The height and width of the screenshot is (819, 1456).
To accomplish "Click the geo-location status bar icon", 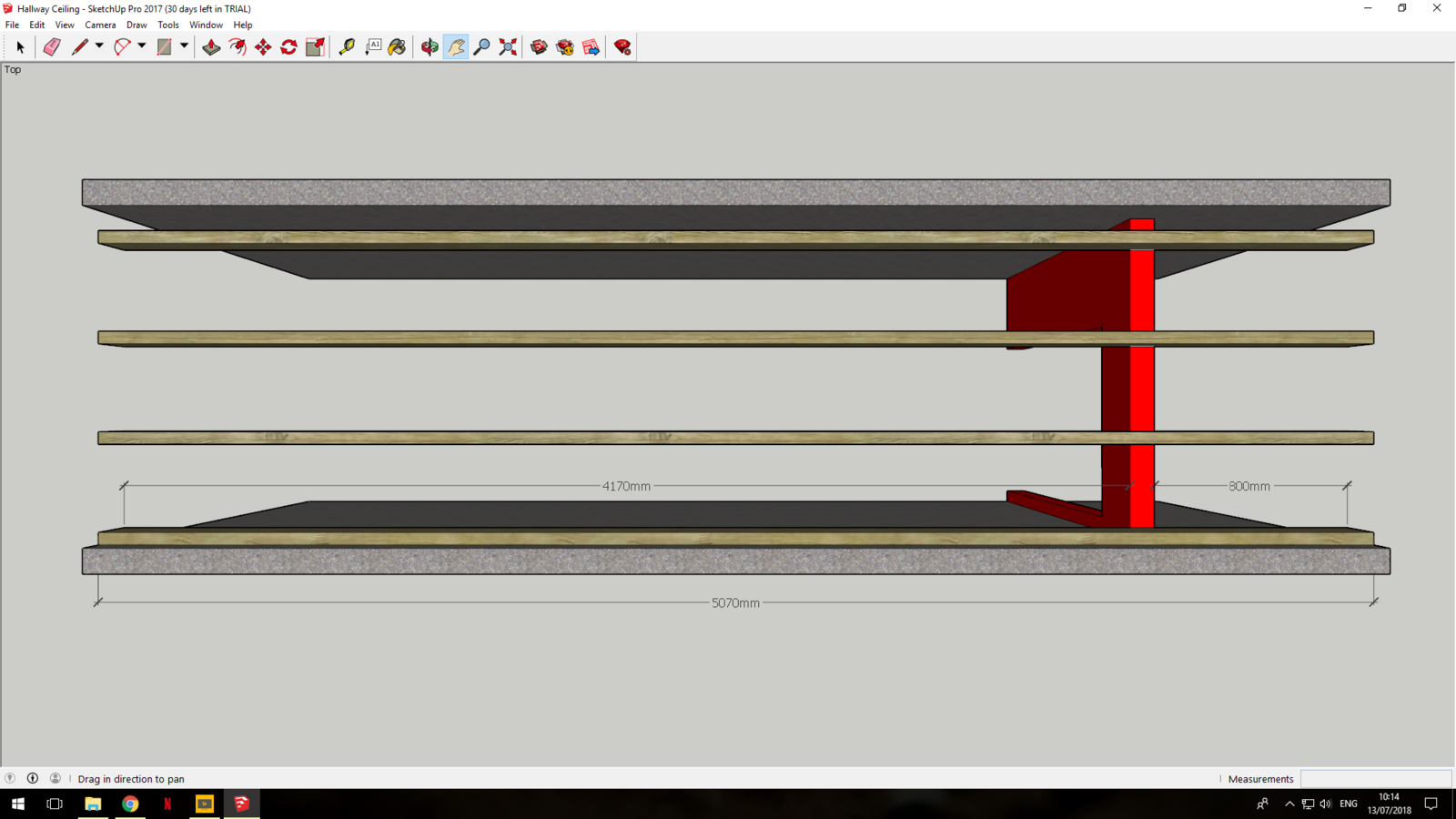I will point(10,779).
